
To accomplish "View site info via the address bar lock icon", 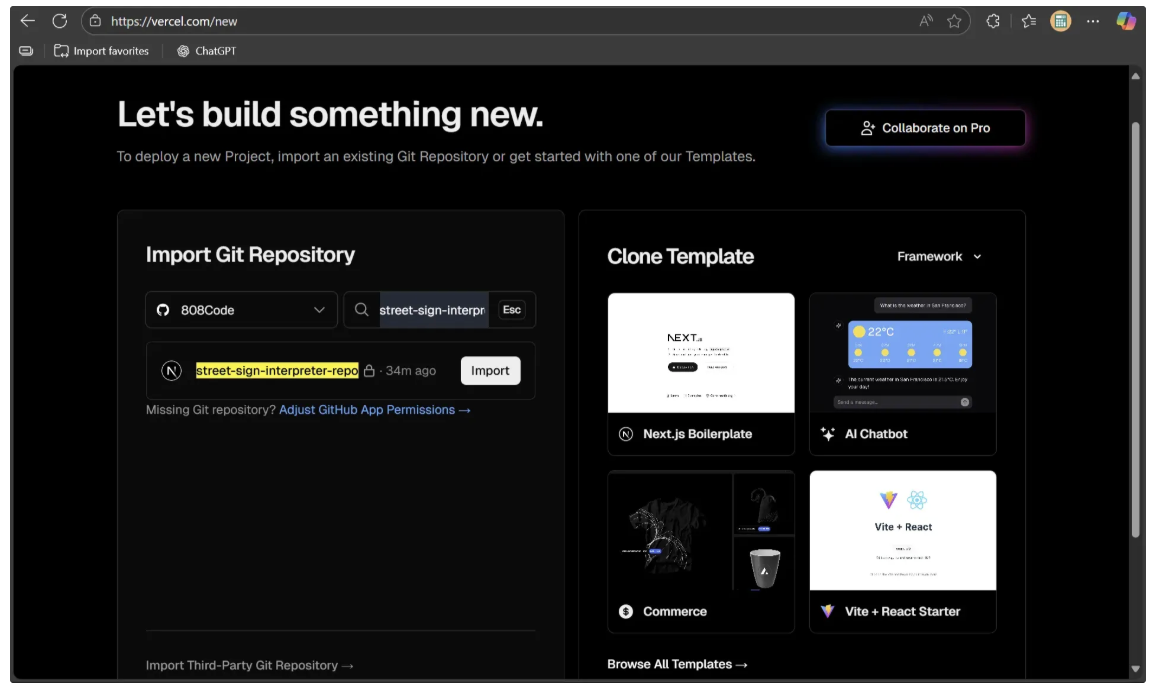I will pos(95,21).
